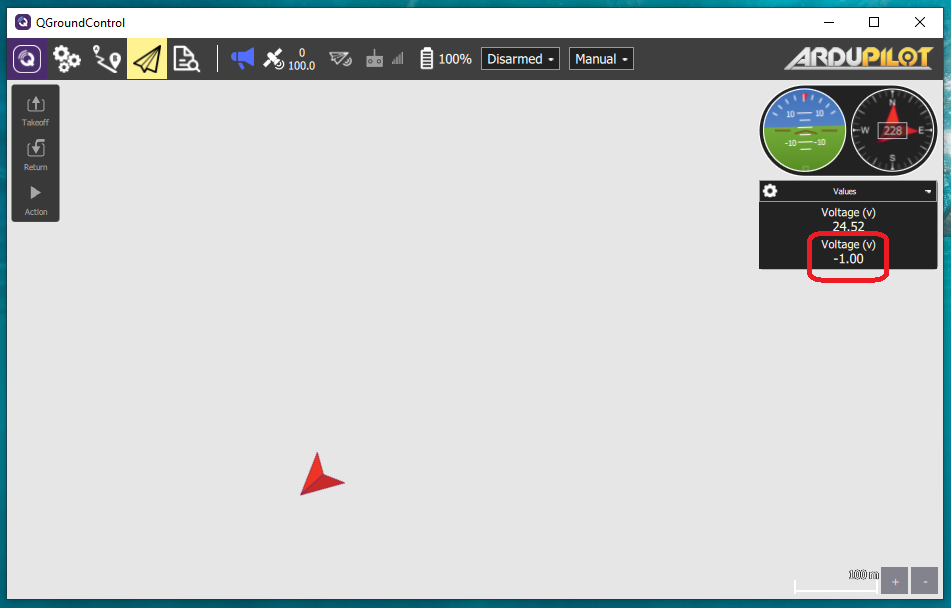Screen dimensions: 951x608
Task: Select the Fly view paper plane icon
Action: tap(146, 58)
